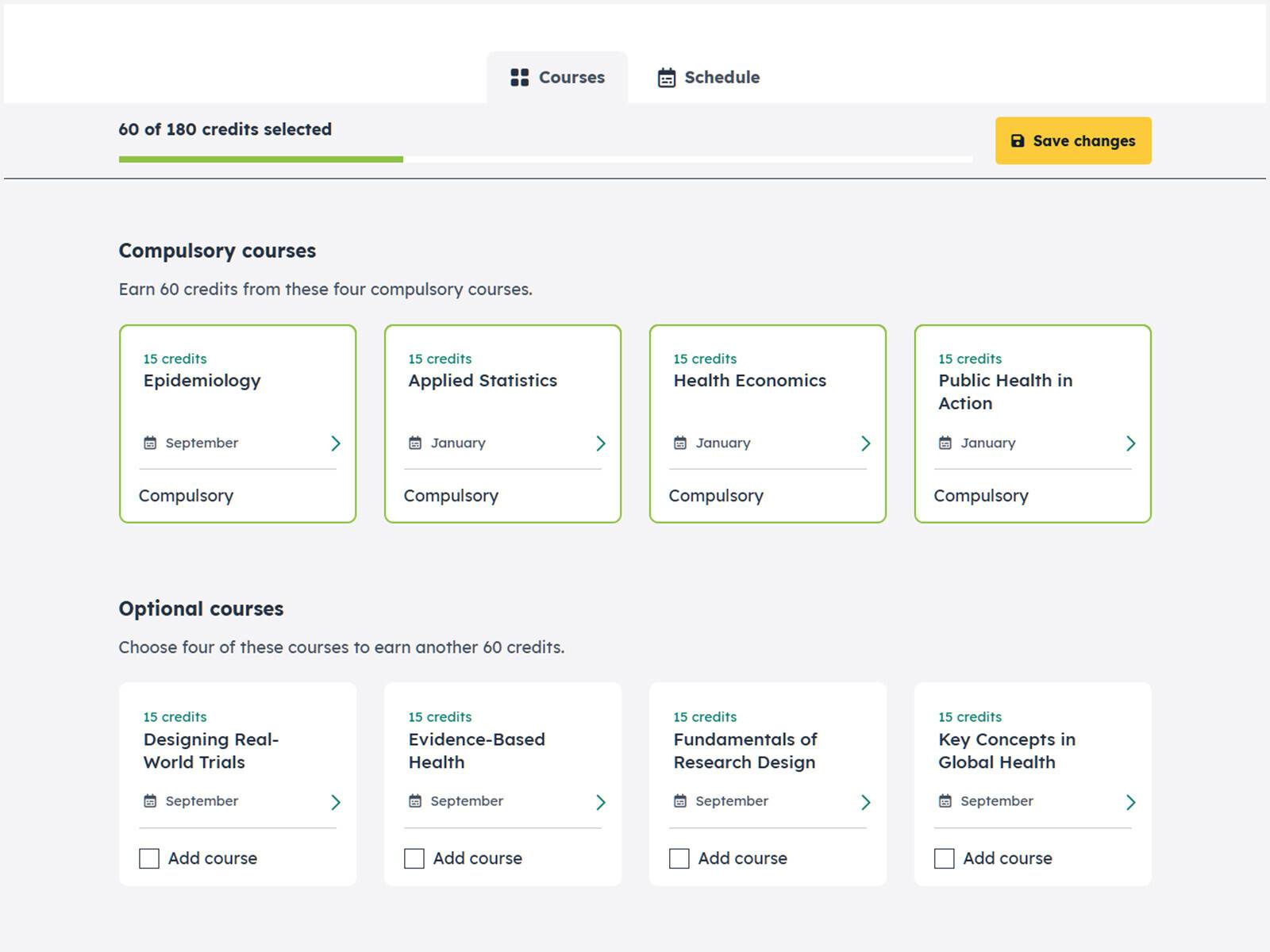Check Add course for Evidence-Based Health
1270x952 pixels.
coord(414,858)
